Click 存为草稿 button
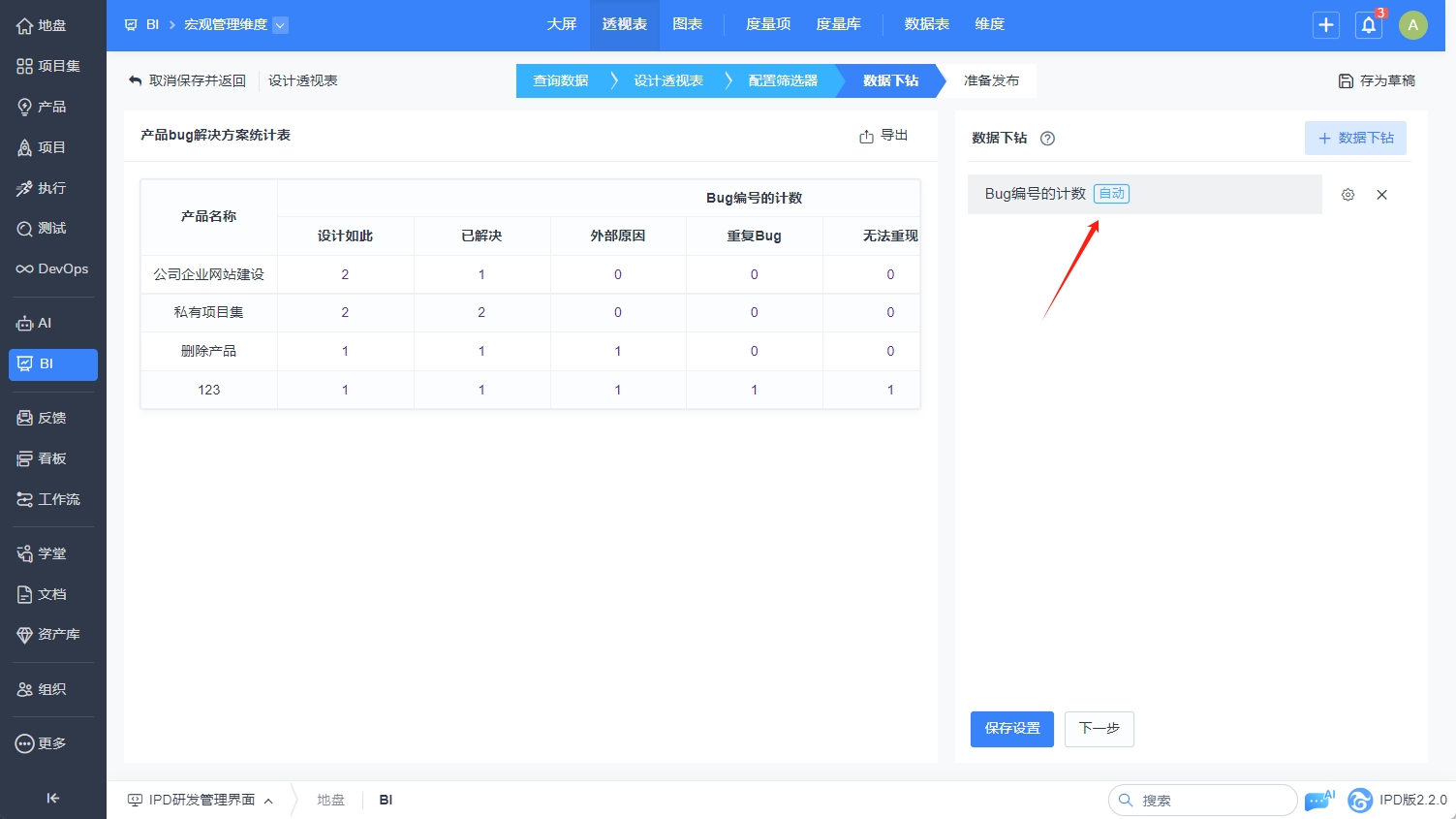Viewport: 1456px width, 819px height. tap(1377, 80)
